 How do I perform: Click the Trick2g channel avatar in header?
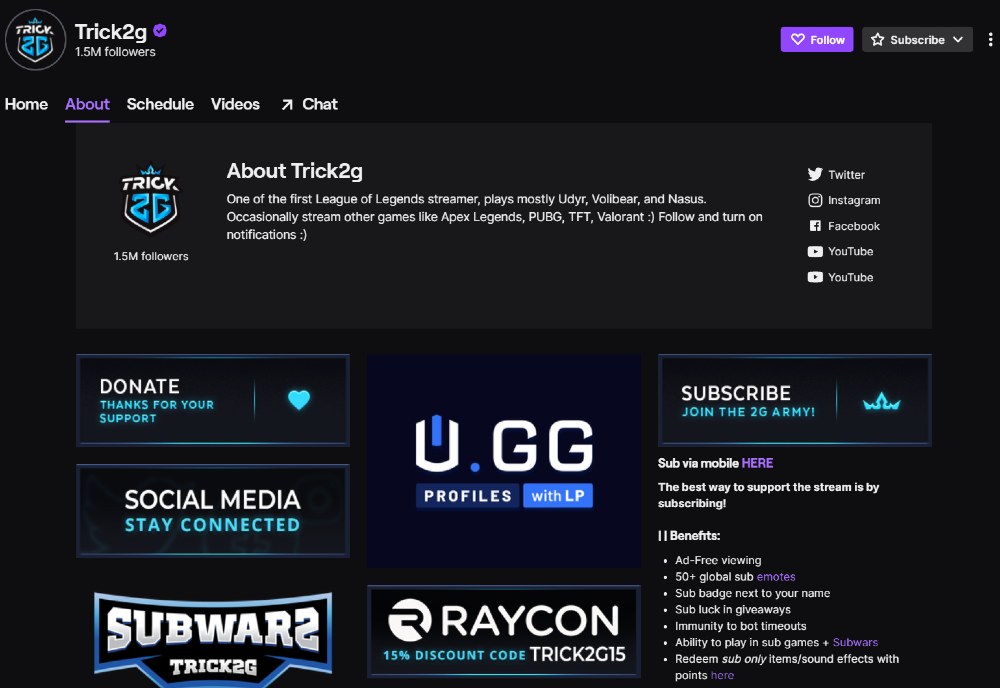(x=35, y=40)
